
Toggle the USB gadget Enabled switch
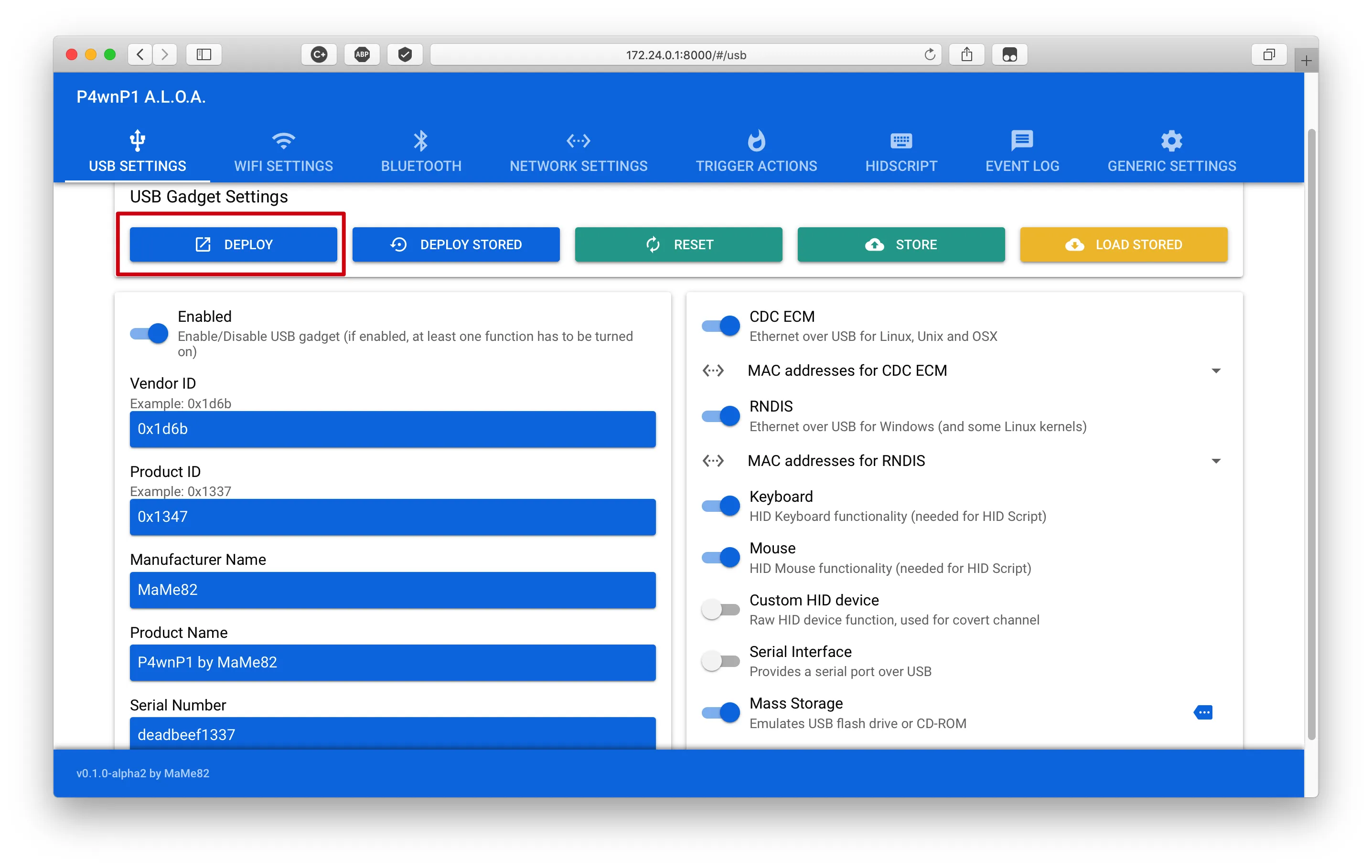149,333
